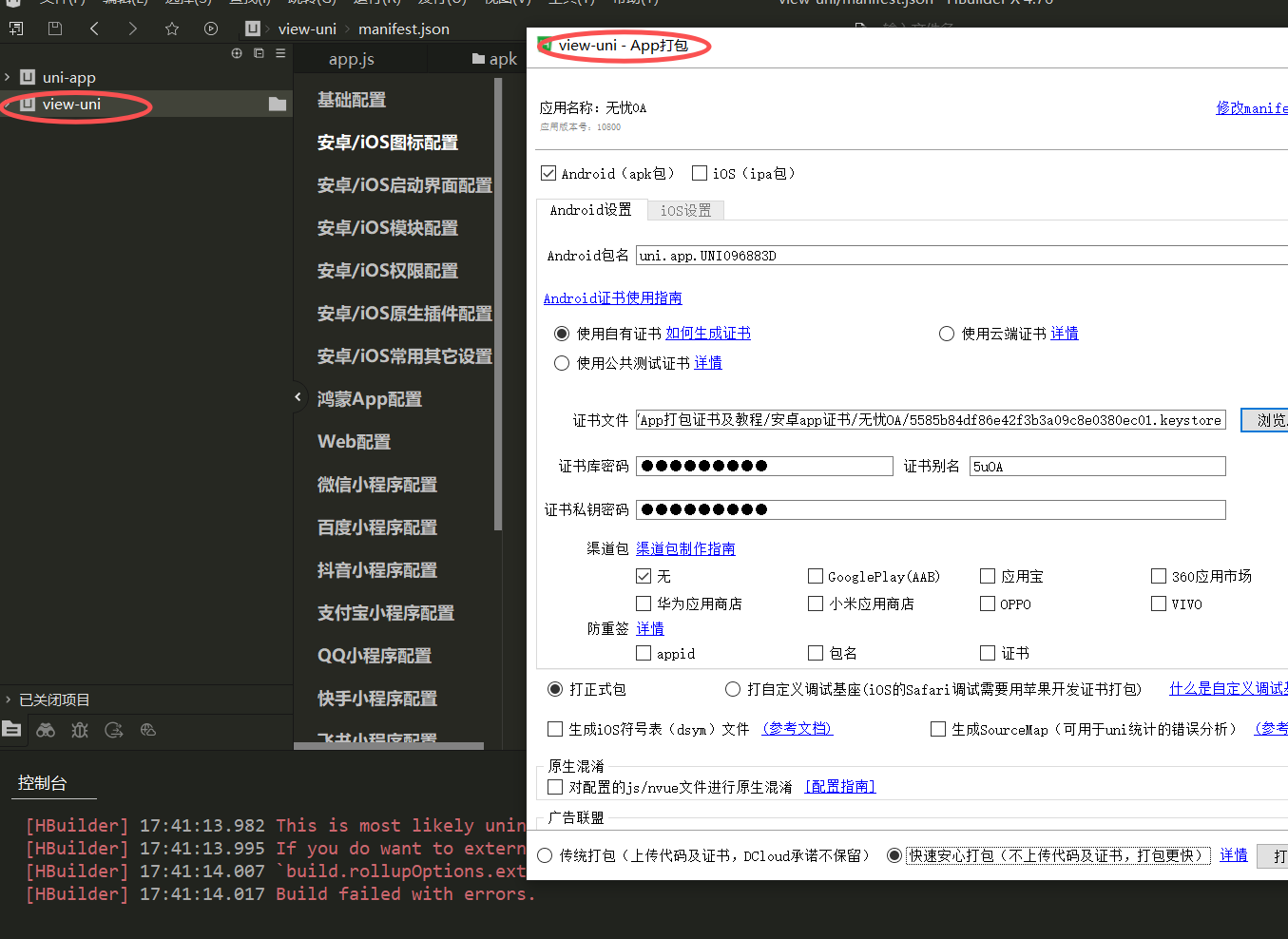The height and width of the screenshot is (939, 1288).
Task: Go back using the left arrow icon
Action: [x=94, y=29]
